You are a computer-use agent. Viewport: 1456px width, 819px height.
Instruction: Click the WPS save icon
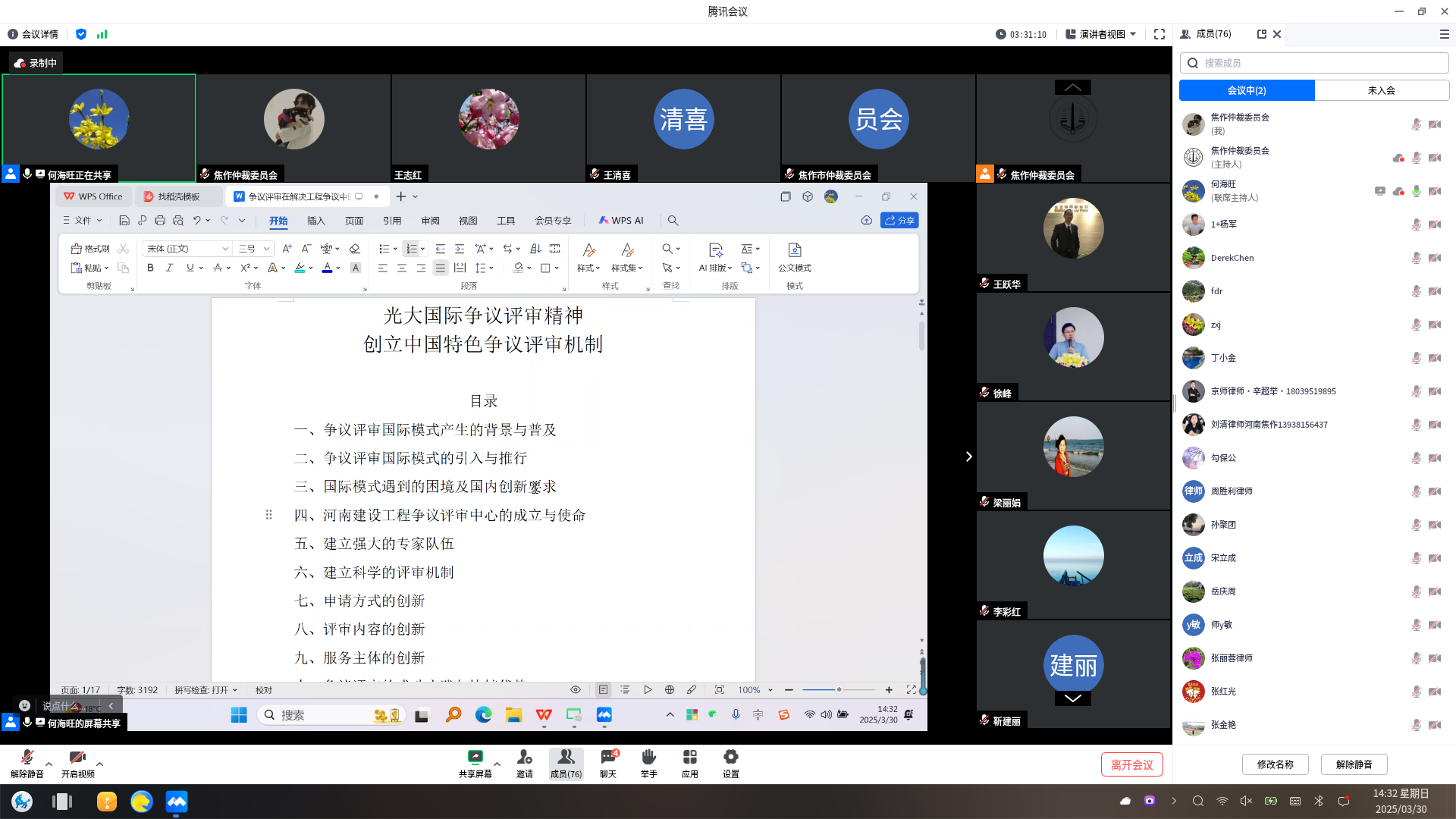coord(124,221)
